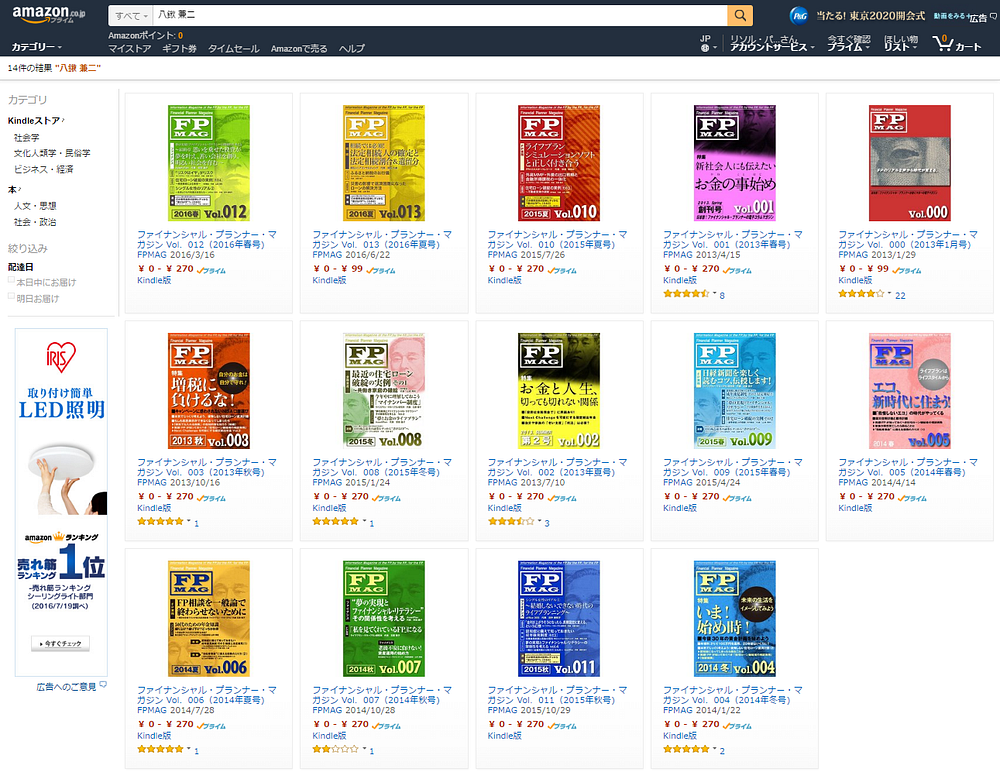Open 広告へのご意見 feedback link

point(66,687)
